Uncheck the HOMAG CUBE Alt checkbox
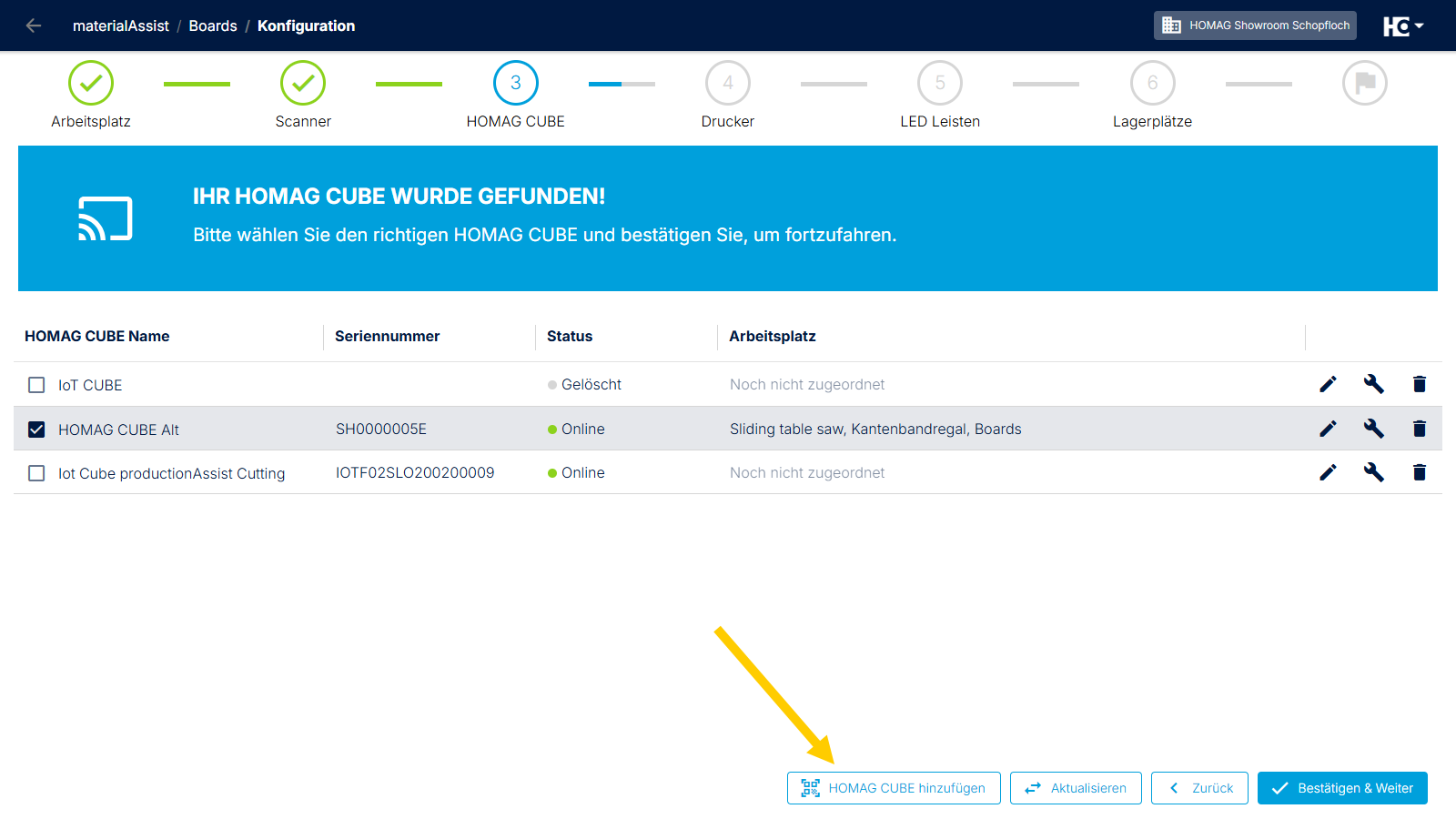 pyautogui.click(x=36, y=430)
